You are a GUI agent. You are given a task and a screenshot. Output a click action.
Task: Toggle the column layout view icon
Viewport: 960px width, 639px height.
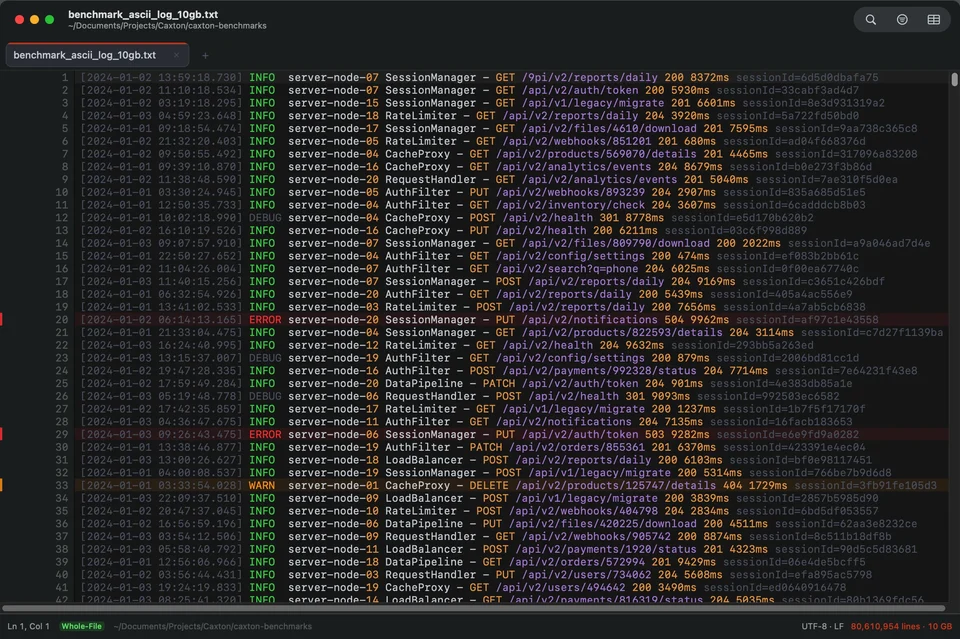[x=934, y=20]
